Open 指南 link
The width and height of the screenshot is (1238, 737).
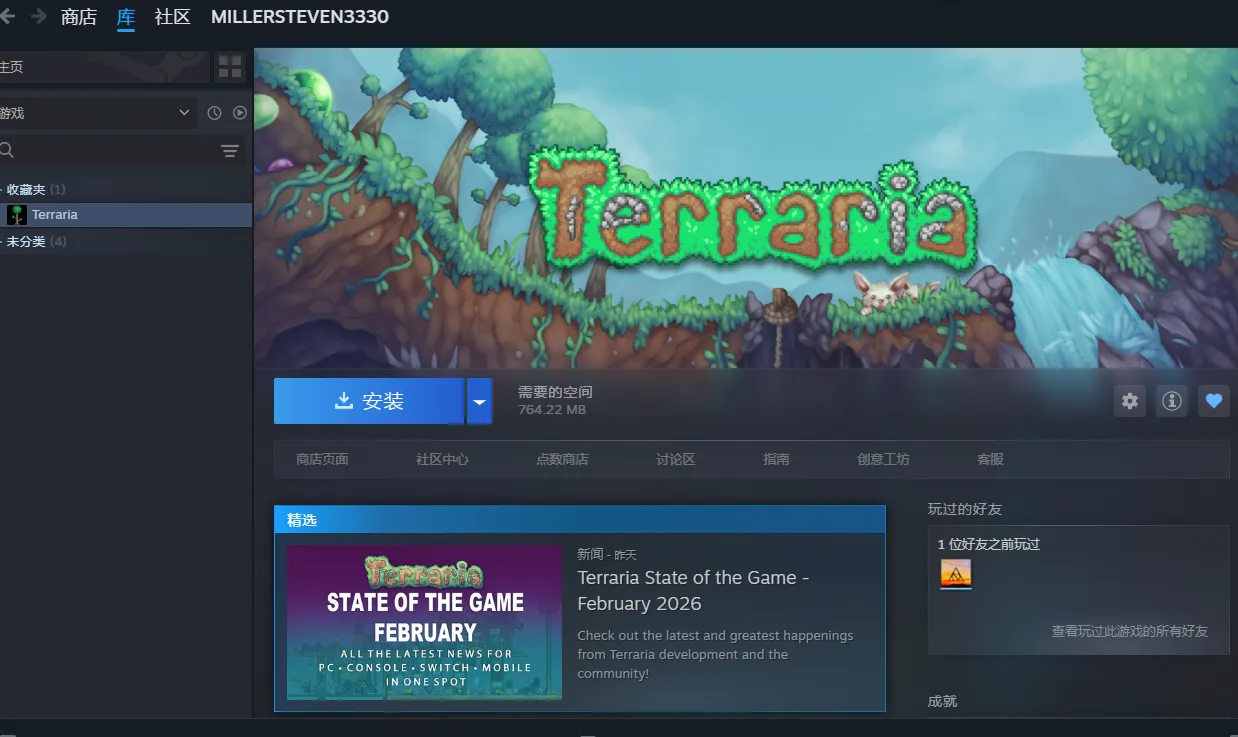pyautogui.click(x=776, y=459)
